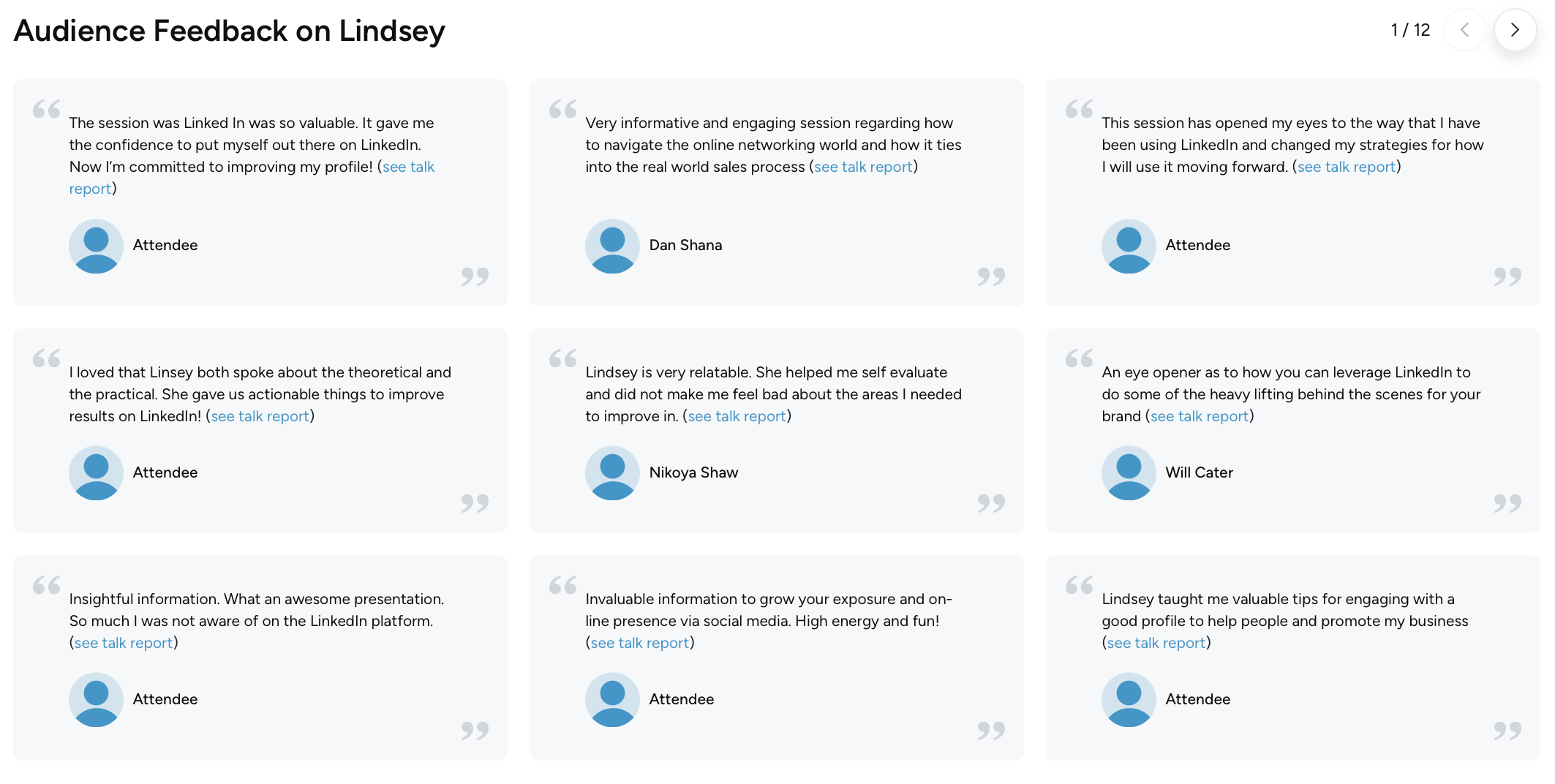Click avatar under 'opened my eyes' review
The width and height of the screenshot is (1555, 784).
1129,246
